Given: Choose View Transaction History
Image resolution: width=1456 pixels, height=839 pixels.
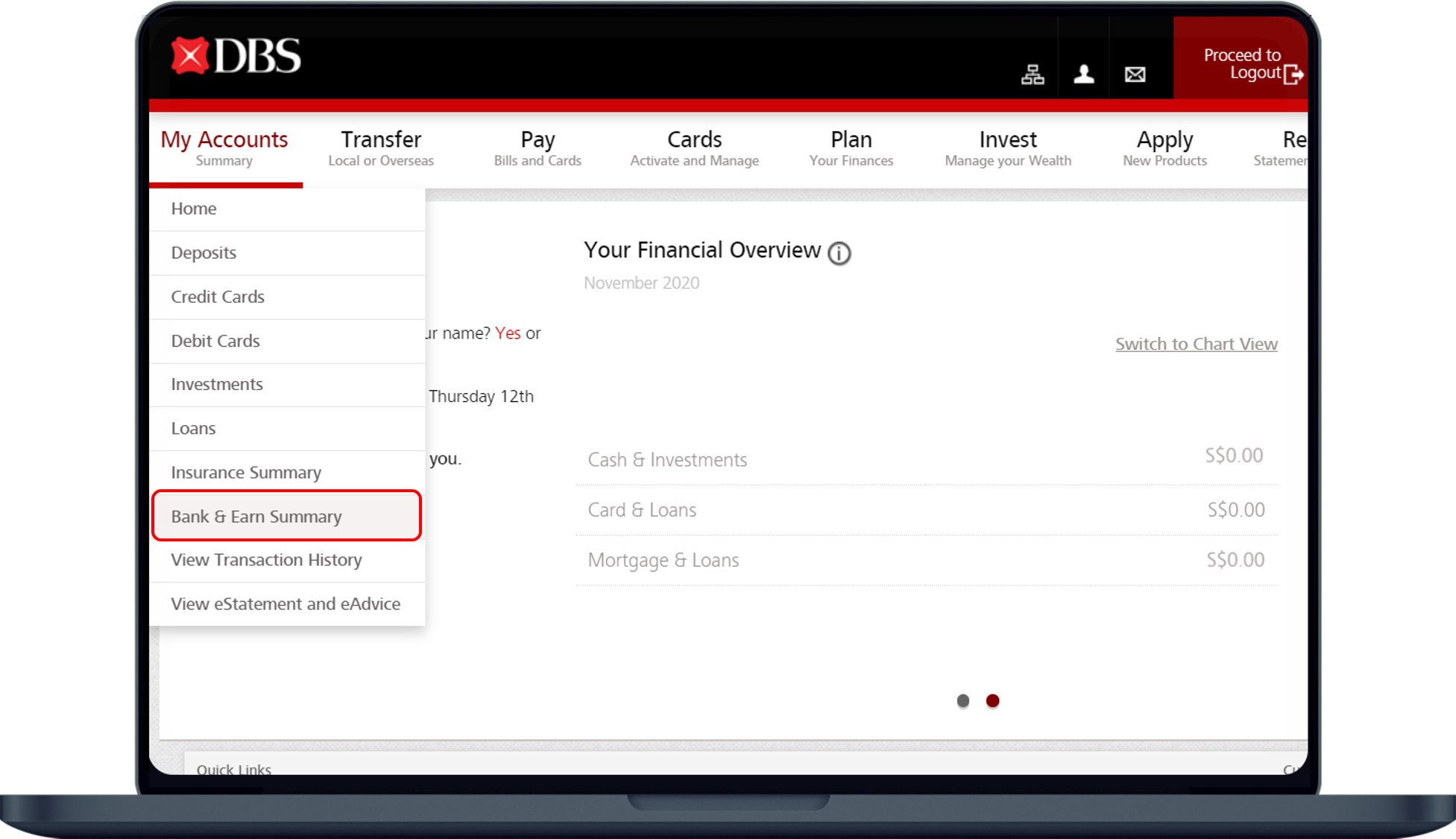Looking at the screenshot, I should tap(266, 559).
